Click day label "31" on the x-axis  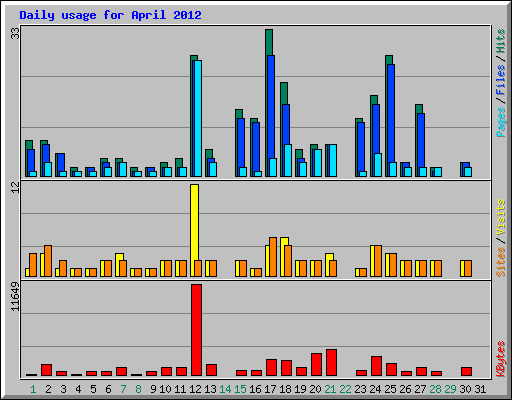point(480,389)
